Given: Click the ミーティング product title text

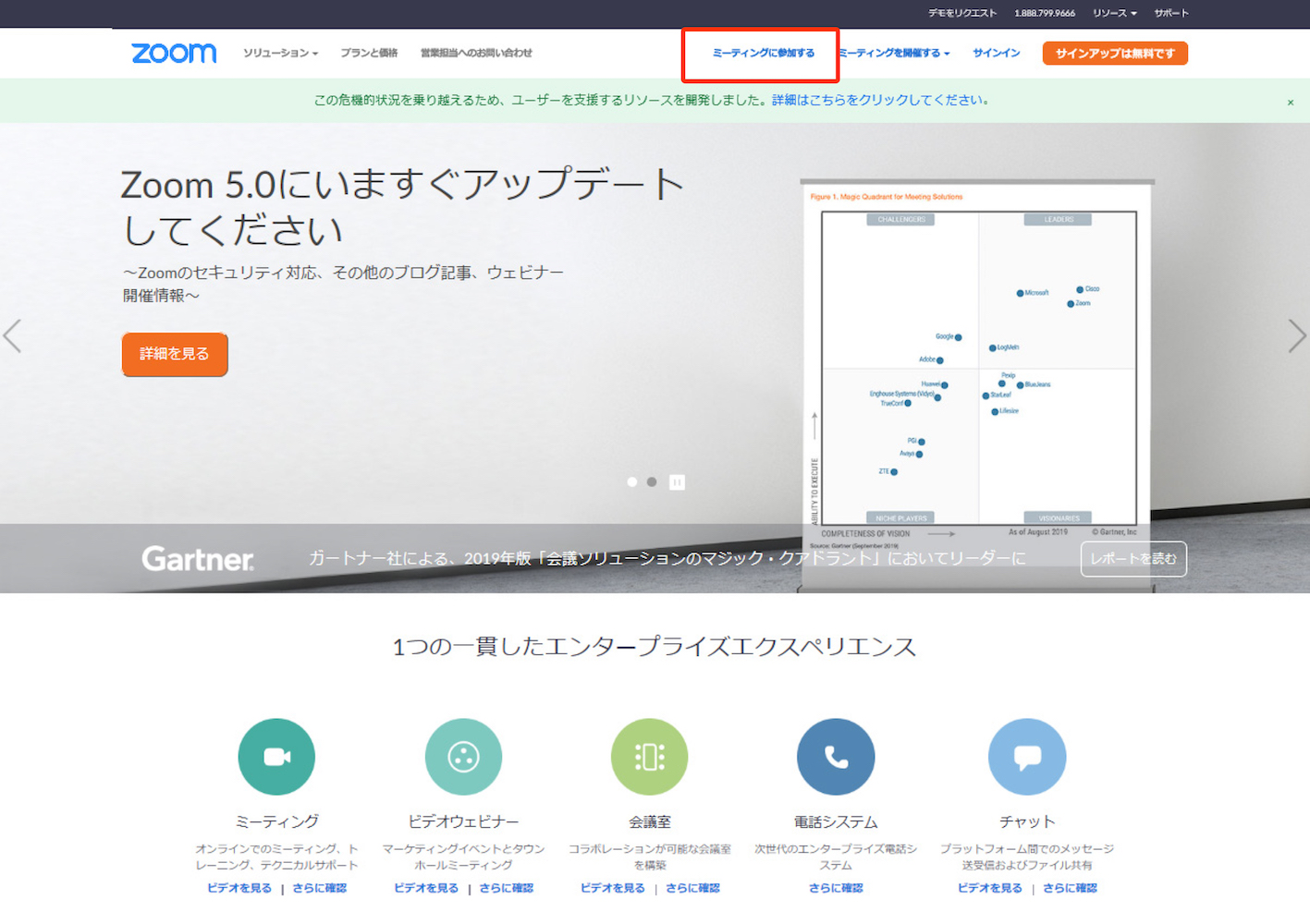Looking at the screenshot, I should [276, 821].
